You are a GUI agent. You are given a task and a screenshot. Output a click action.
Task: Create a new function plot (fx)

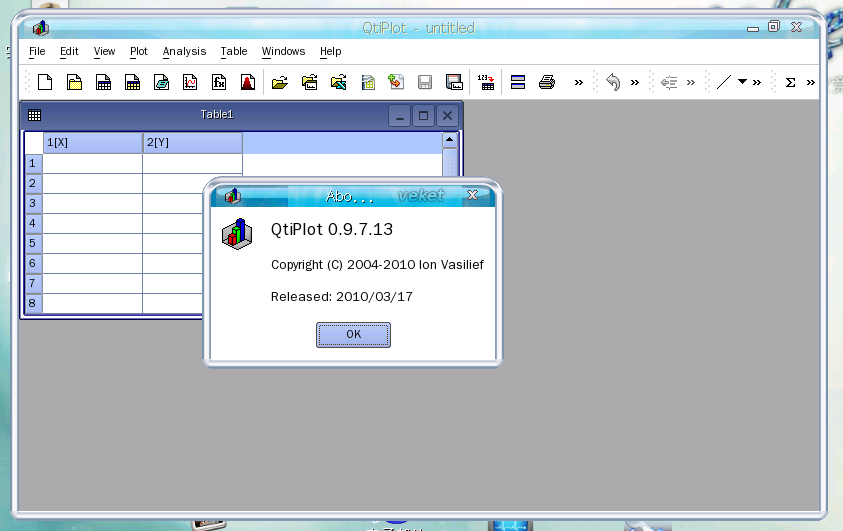(x=219, y=82)
